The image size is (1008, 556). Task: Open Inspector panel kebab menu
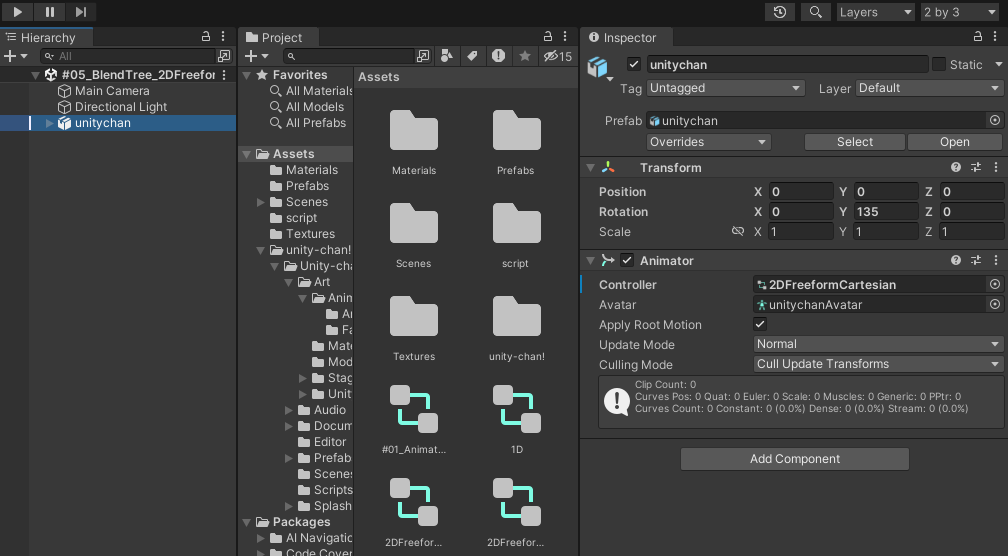[x=995, y=37]
